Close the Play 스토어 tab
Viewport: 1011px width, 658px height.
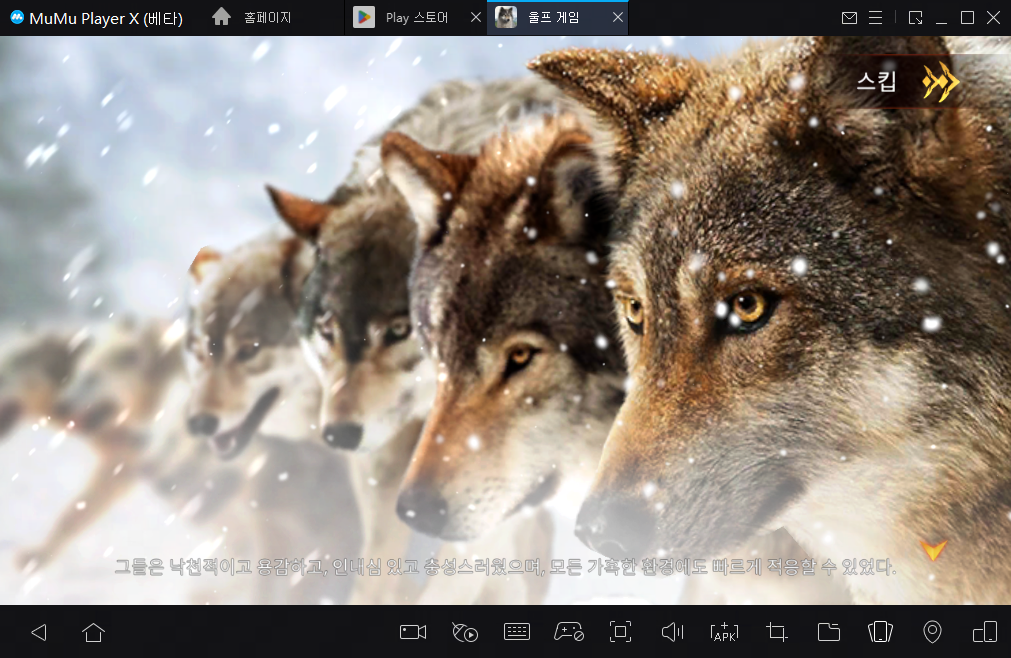[475, 18]
